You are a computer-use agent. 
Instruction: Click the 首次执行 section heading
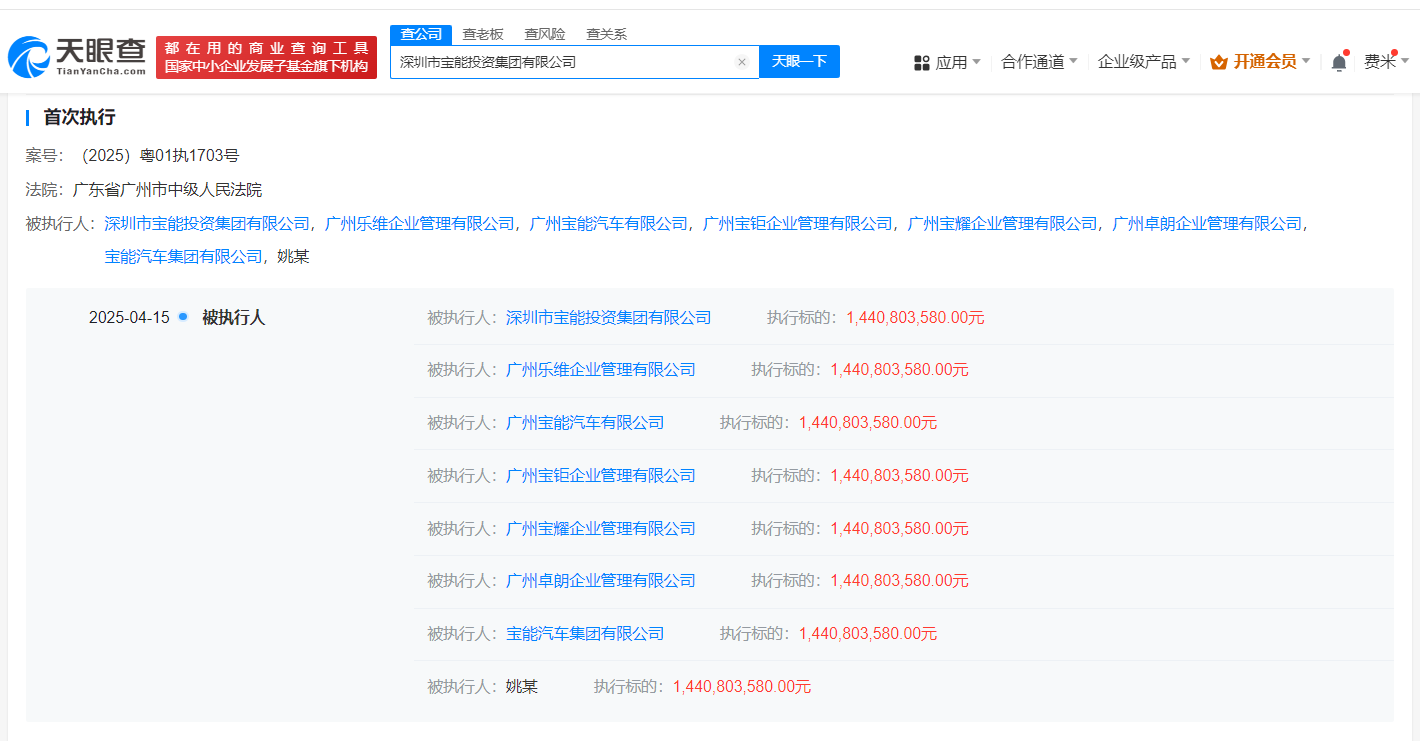(x=79, y=117)
